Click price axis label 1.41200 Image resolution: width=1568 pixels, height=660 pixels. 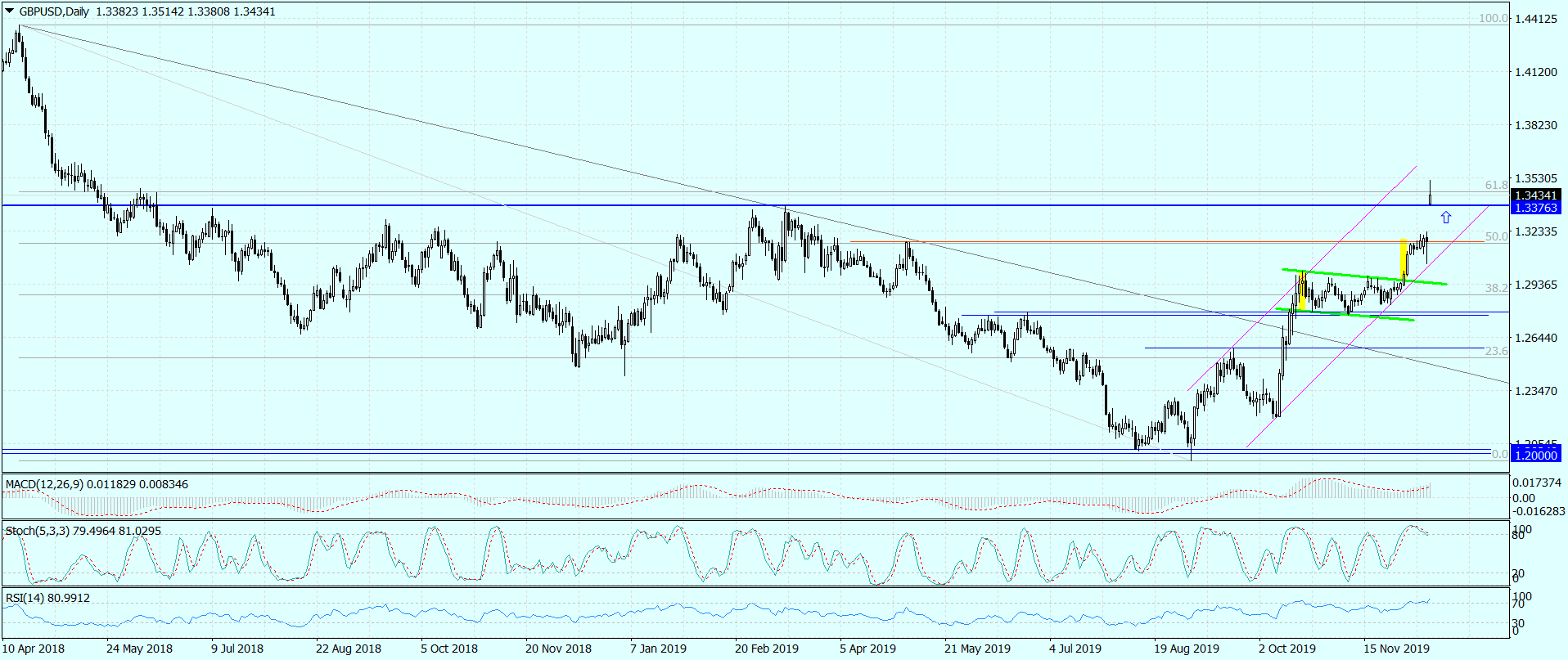coord(1536,72)
